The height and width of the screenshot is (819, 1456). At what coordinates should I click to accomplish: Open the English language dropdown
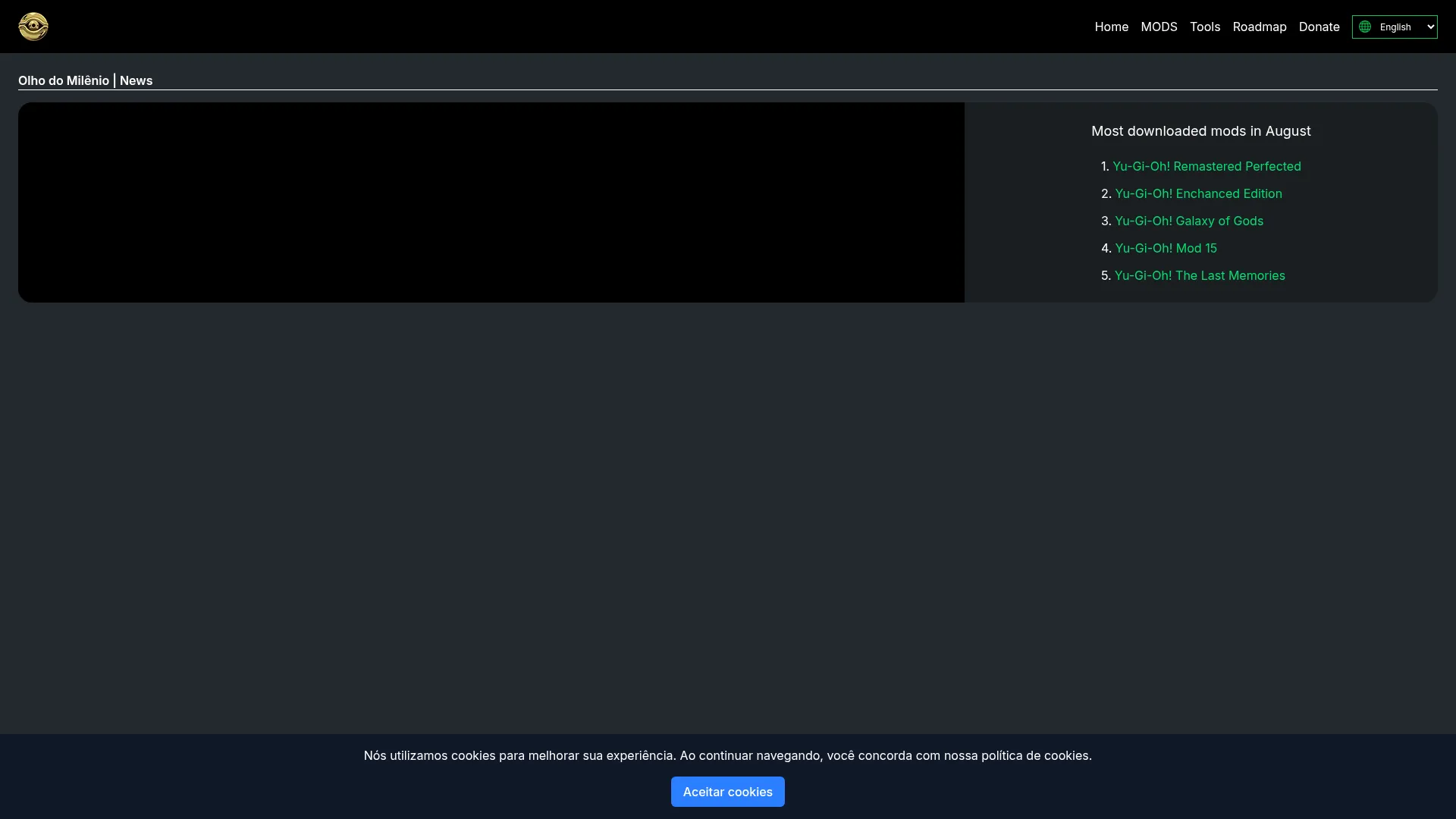click(1394, 27)
